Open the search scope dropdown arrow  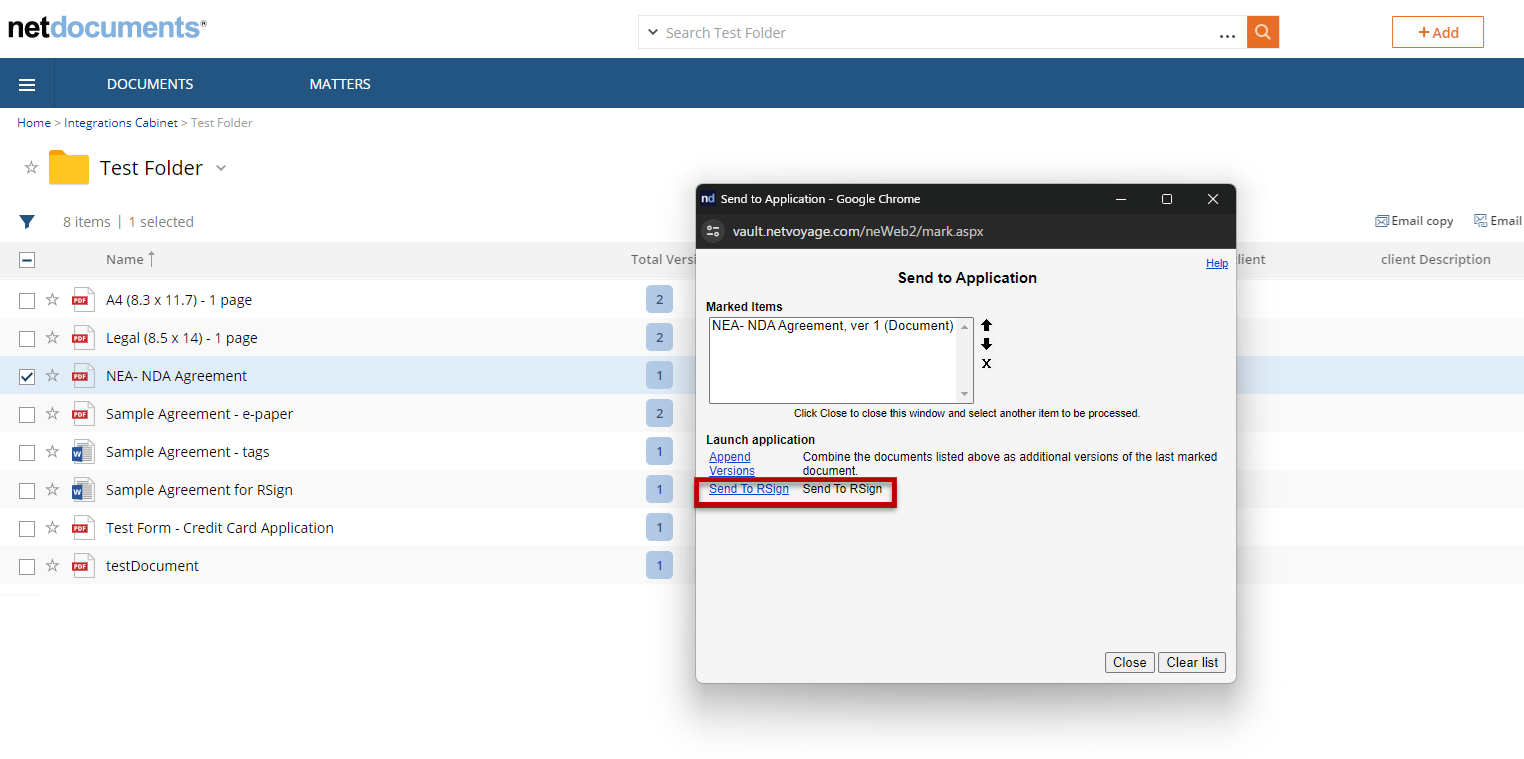[652, 32]
